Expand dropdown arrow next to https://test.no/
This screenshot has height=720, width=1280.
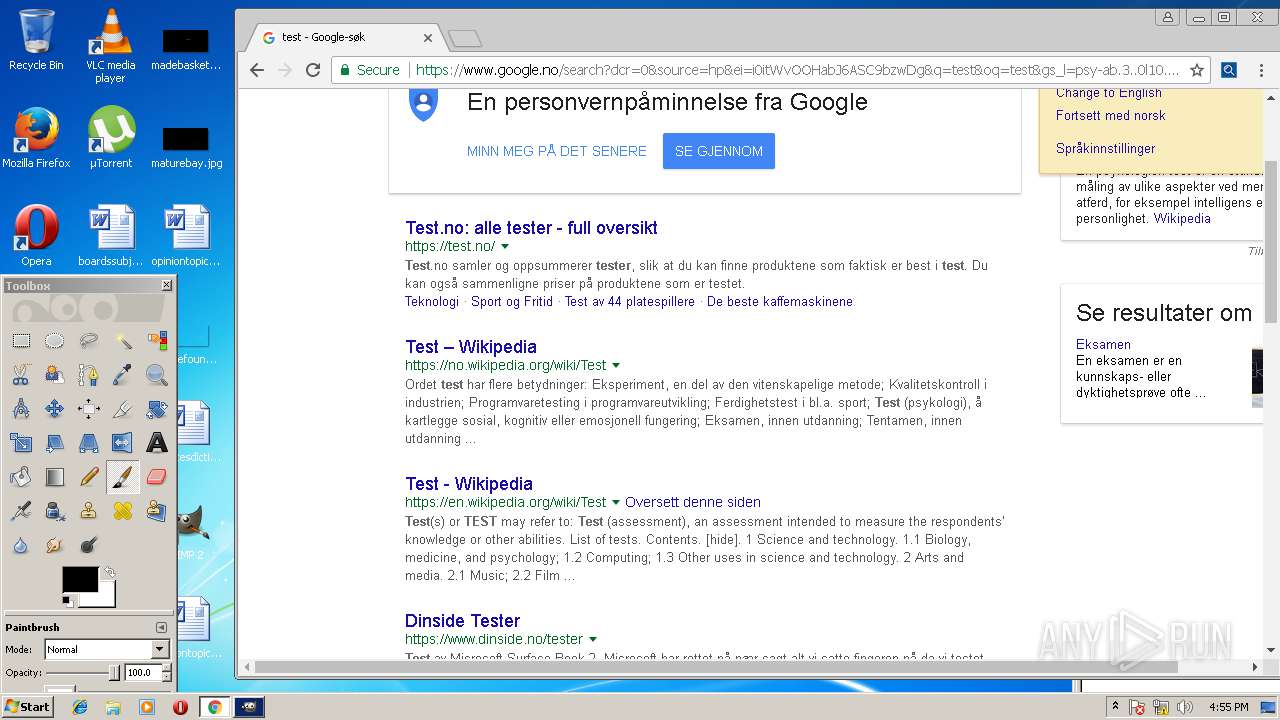click(x=505, y=247)
